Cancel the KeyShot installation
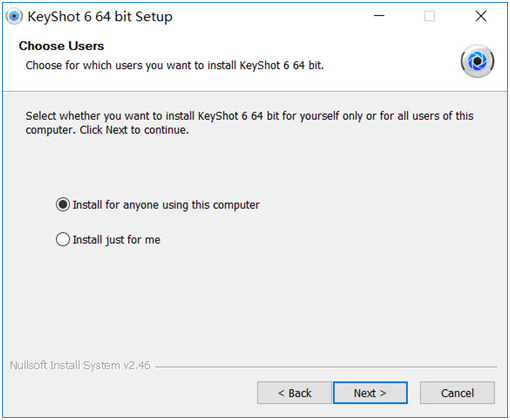This screenshot has height=420, width=510. point(457,393)
